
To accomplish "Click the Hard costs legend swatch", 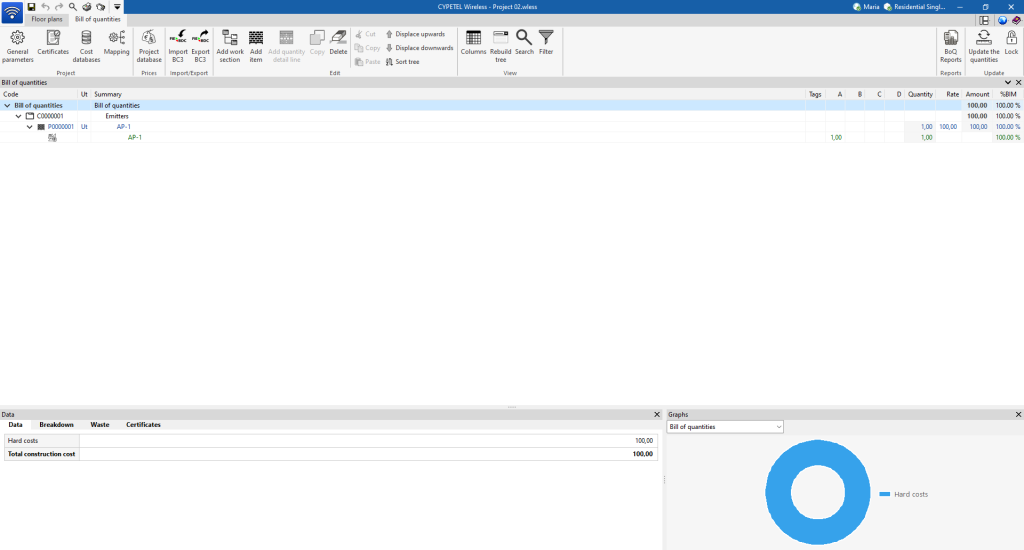I will tap(884, 494).
